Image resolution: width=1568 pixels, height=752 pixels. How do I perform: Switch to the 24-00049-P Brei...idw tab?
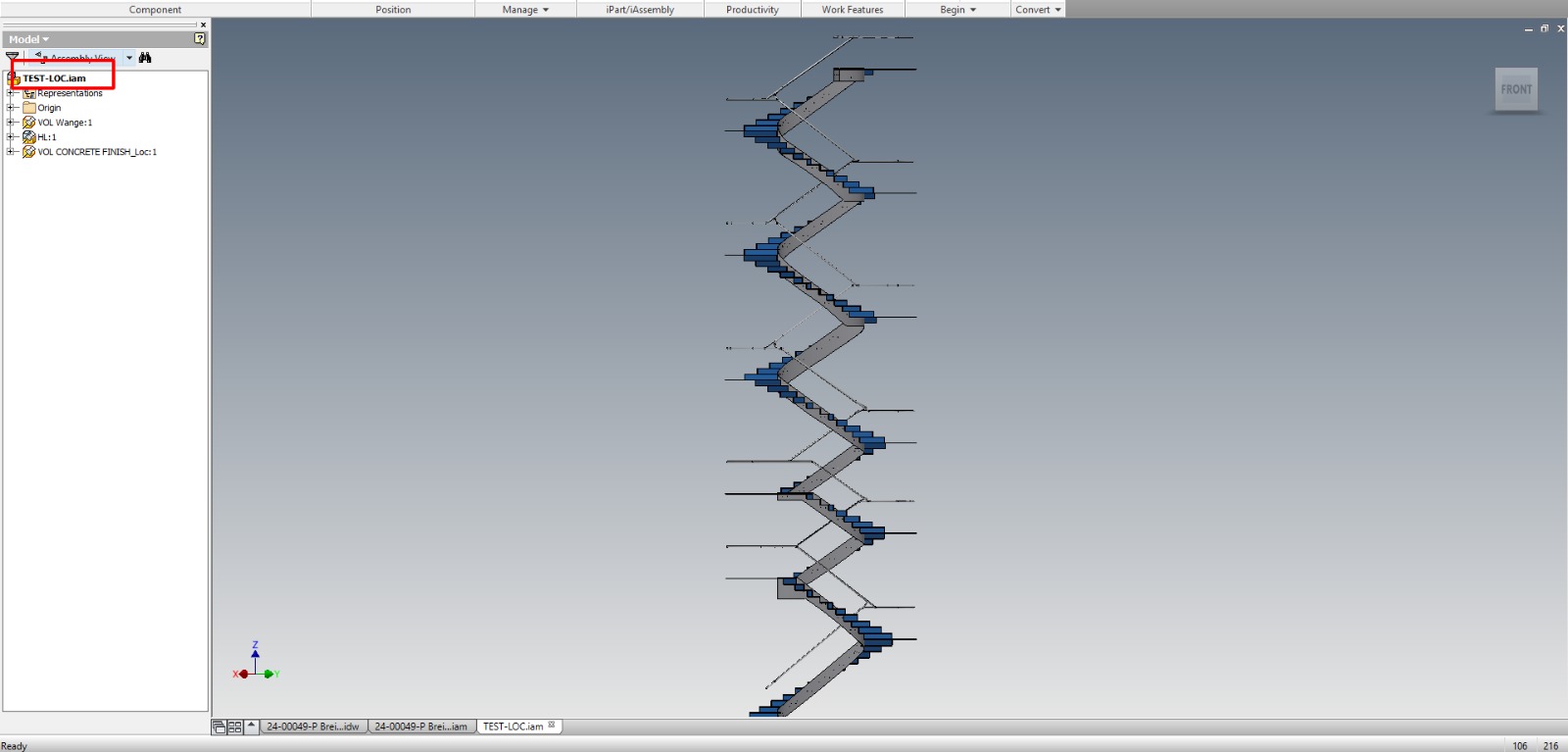click(x=313, y=727)
